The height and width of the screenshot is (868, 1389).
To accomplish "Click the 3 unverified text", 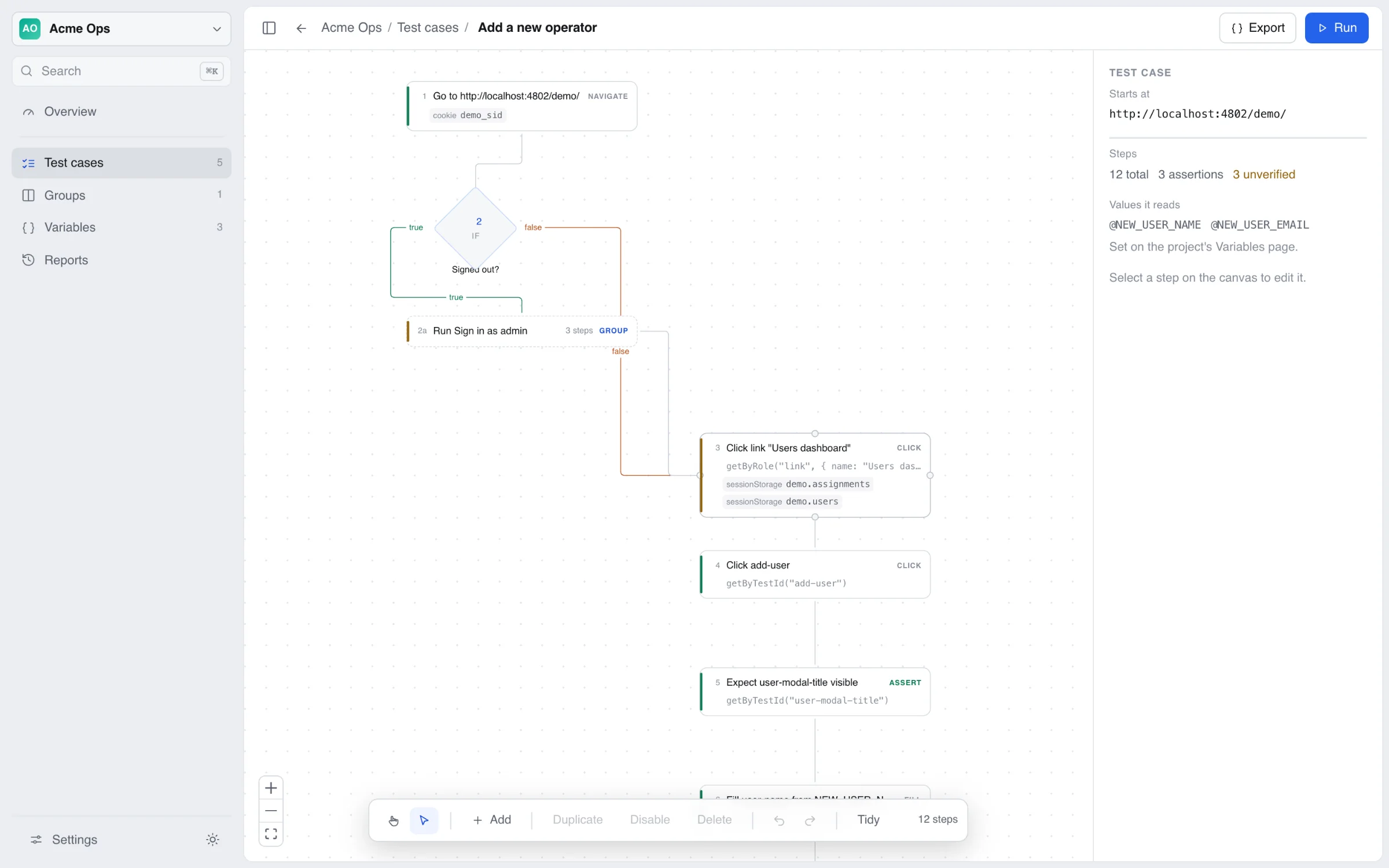I will tap(1264, 175).
